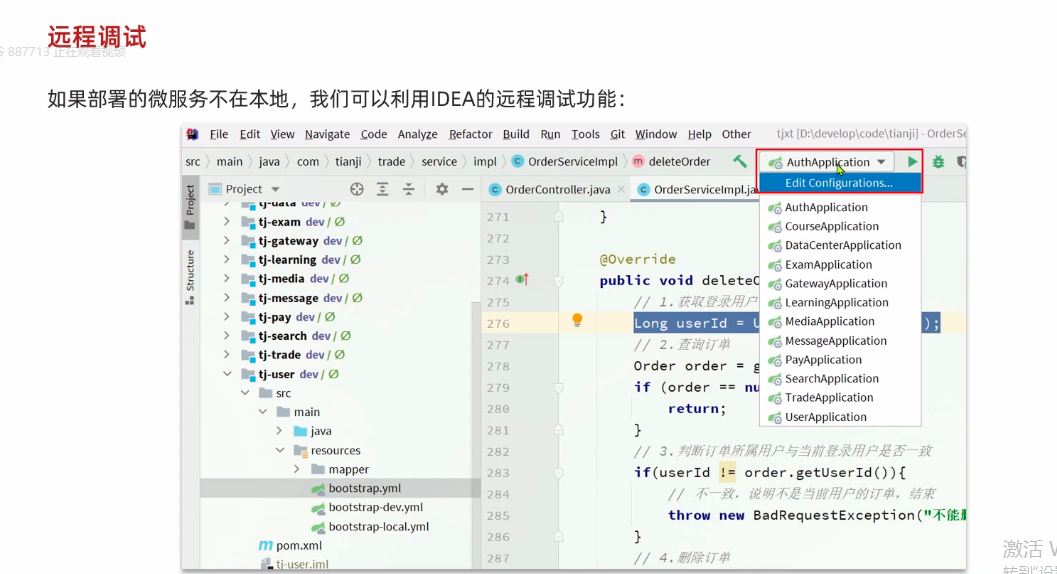Open the Refactor menu
The width and height of the screenshot is (1057, 574).
tap(471, 134)
